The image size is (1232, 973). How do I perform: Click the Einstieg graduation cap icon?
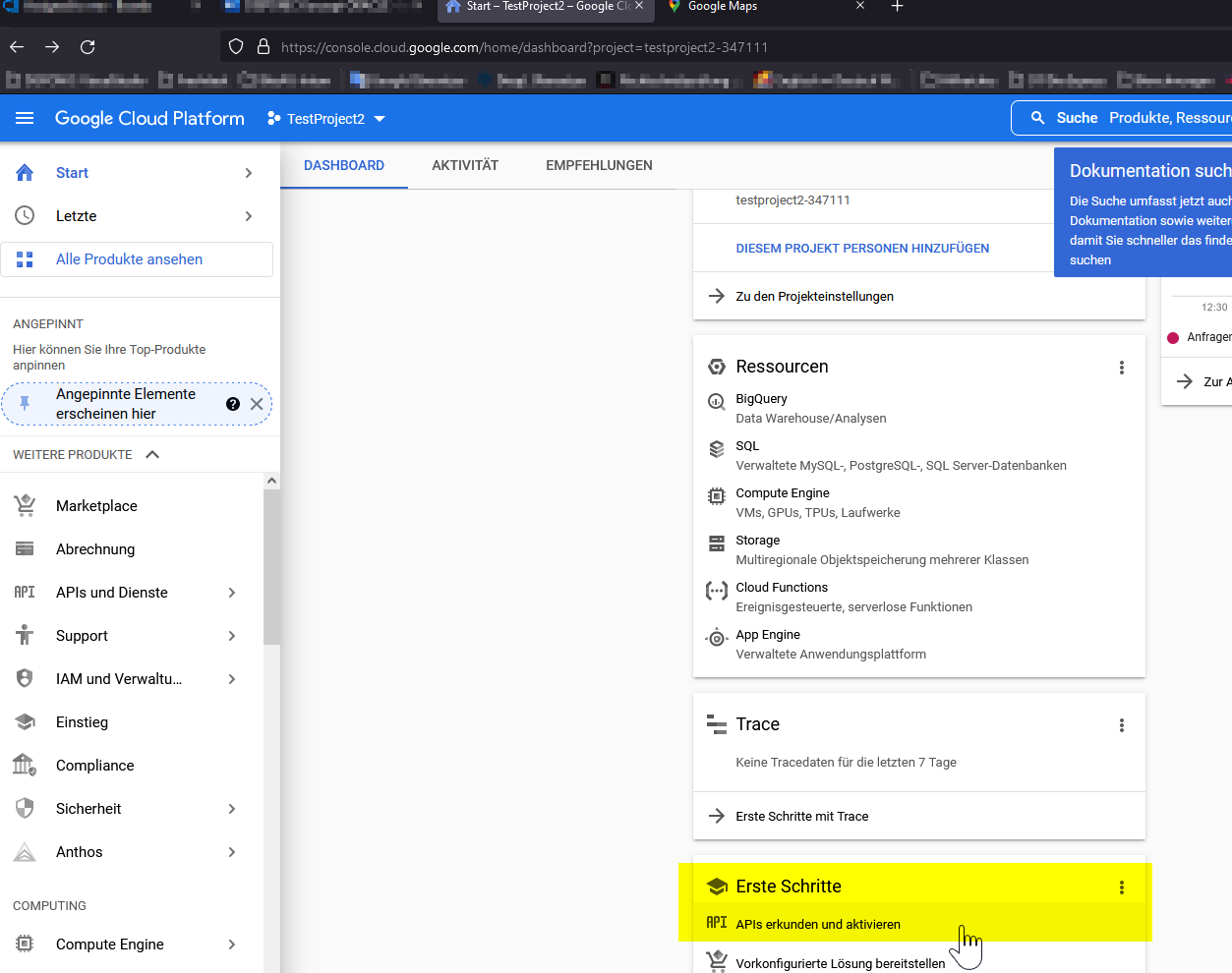(x=25, y=722)
